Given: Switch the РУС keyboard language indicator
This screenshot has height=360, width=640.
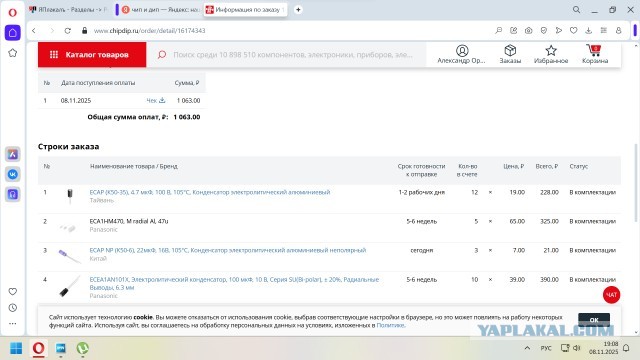Looking at the screenshot, I should coord(546,348).
